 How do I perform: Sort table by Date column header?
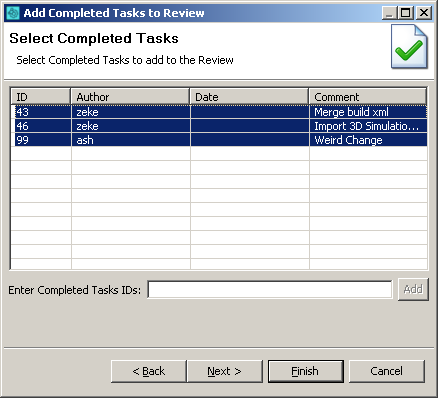click(x=249, y=97)
